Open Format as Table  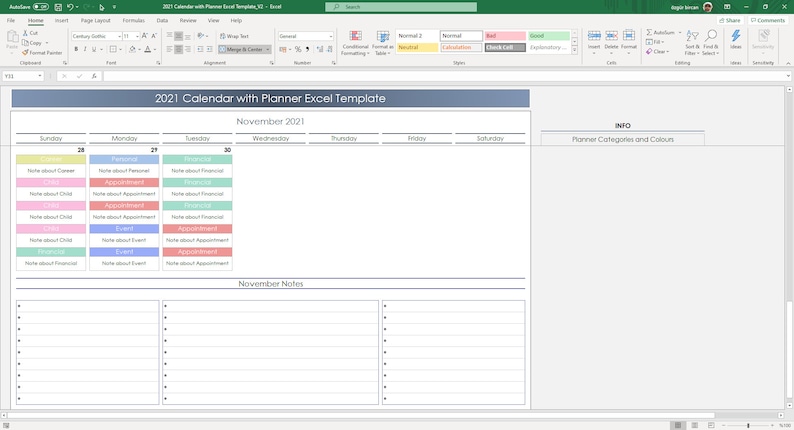pos(382,43)
